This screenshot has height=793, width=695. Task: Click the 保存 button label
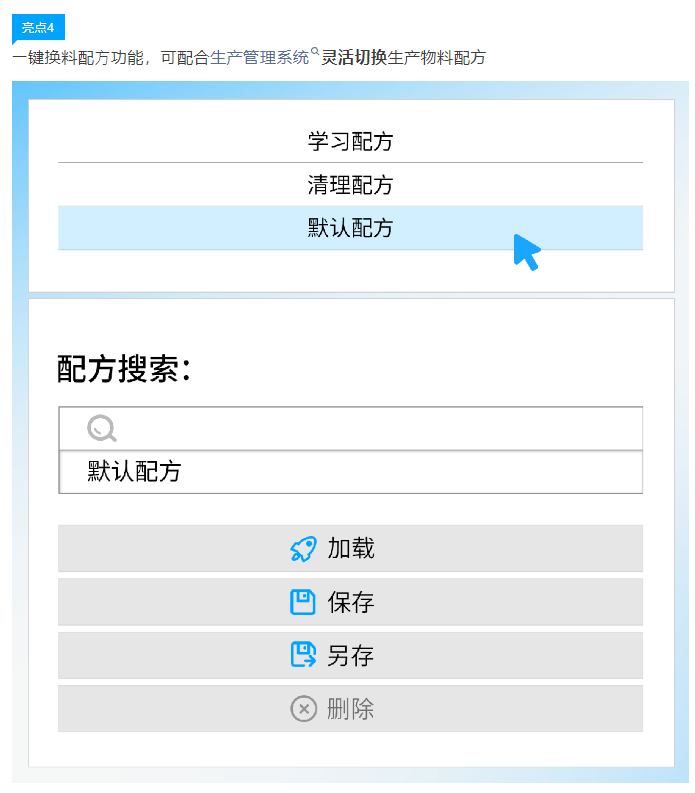point(351,602)
